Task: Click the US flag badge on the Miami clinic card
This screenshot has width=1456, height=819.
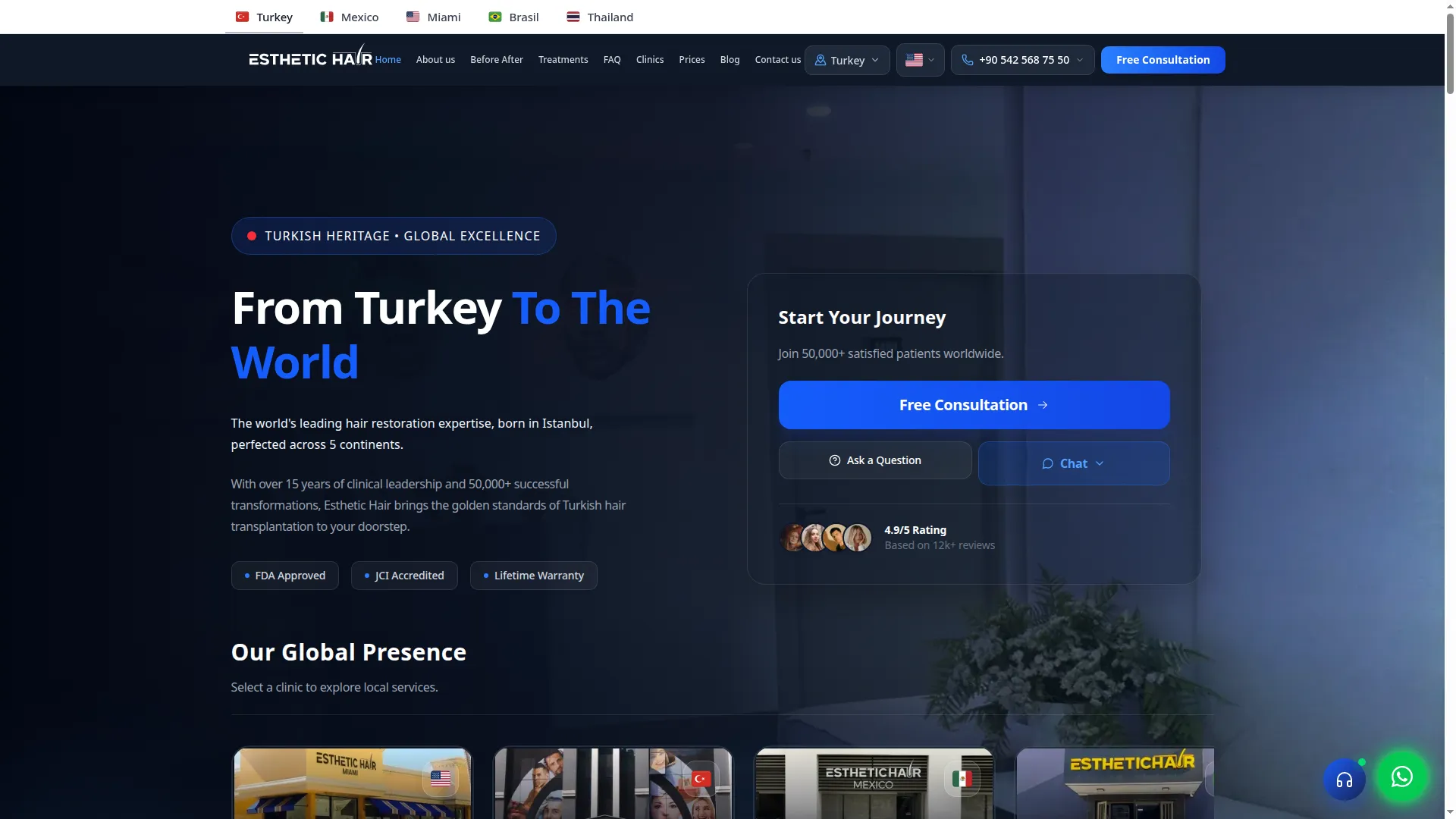Action: 441,779
